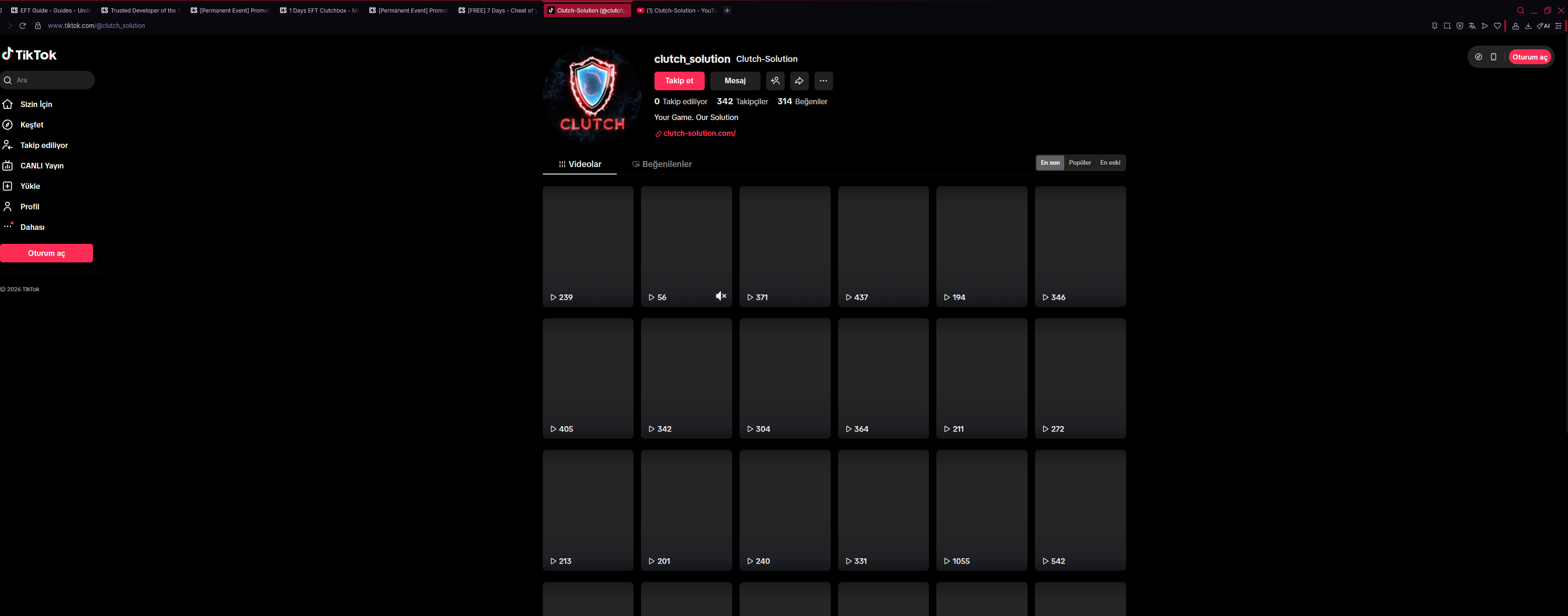
Task: Sort videos by Popüler
Action: tap(1080, 162)
